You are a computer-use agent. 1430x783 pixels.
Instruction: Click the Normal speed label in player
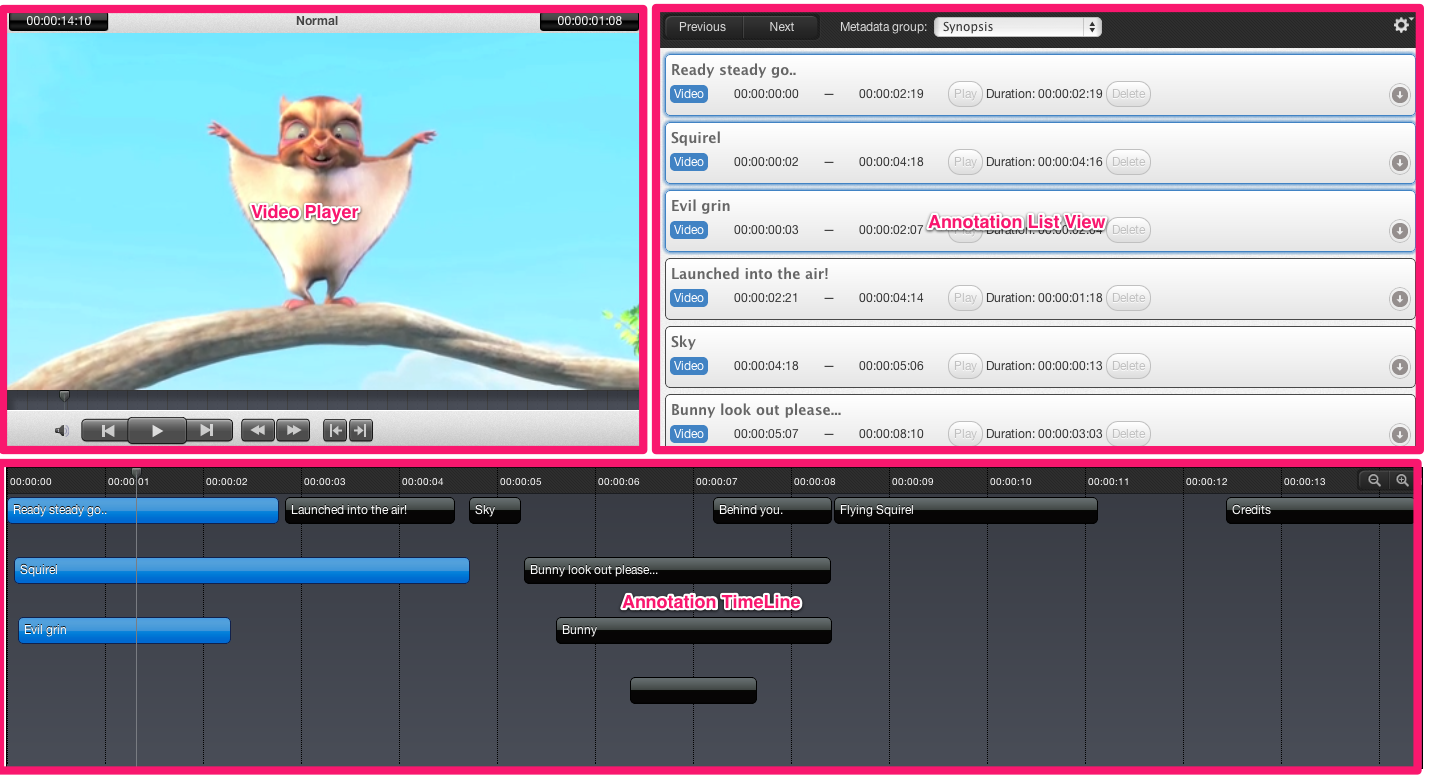click(x=317, y=21)
